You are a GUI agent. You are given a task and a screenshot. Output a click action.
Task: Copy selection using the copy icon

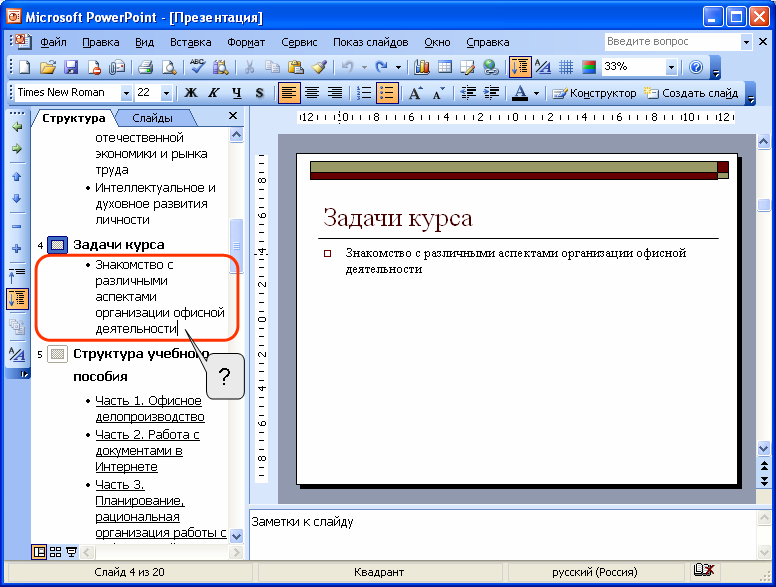272,67
